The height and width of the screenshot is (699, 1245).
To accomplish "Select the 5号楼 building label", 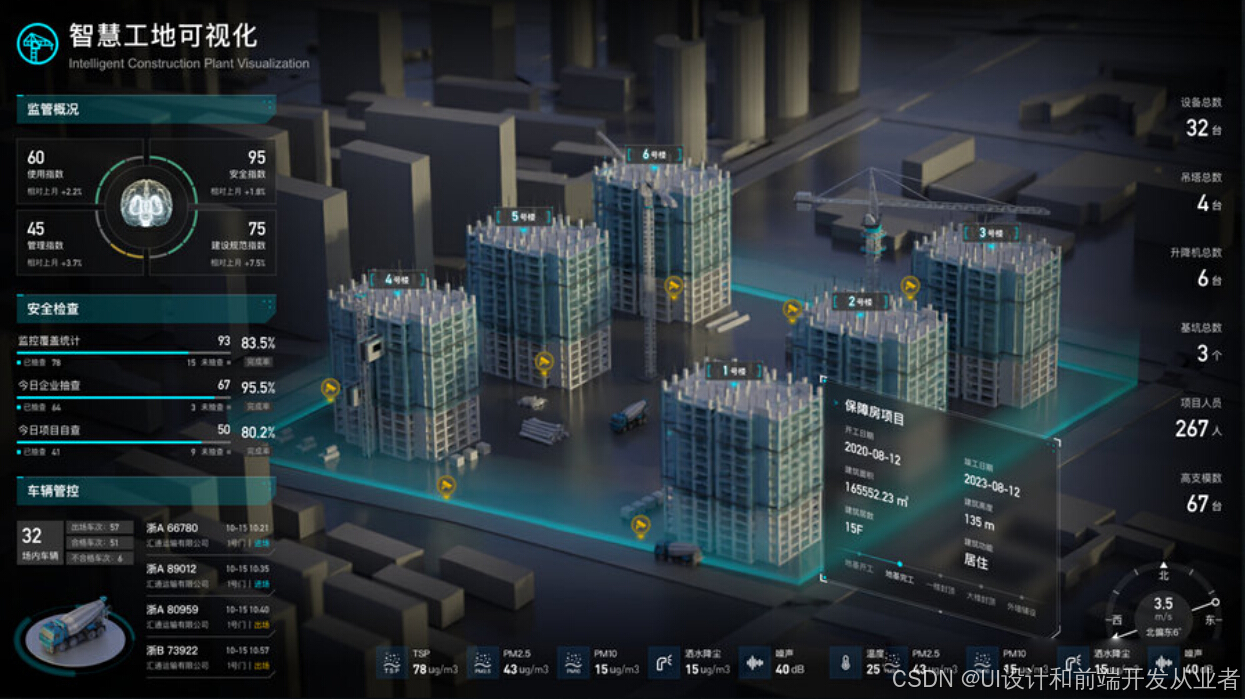I will click(x=523, y=216).
